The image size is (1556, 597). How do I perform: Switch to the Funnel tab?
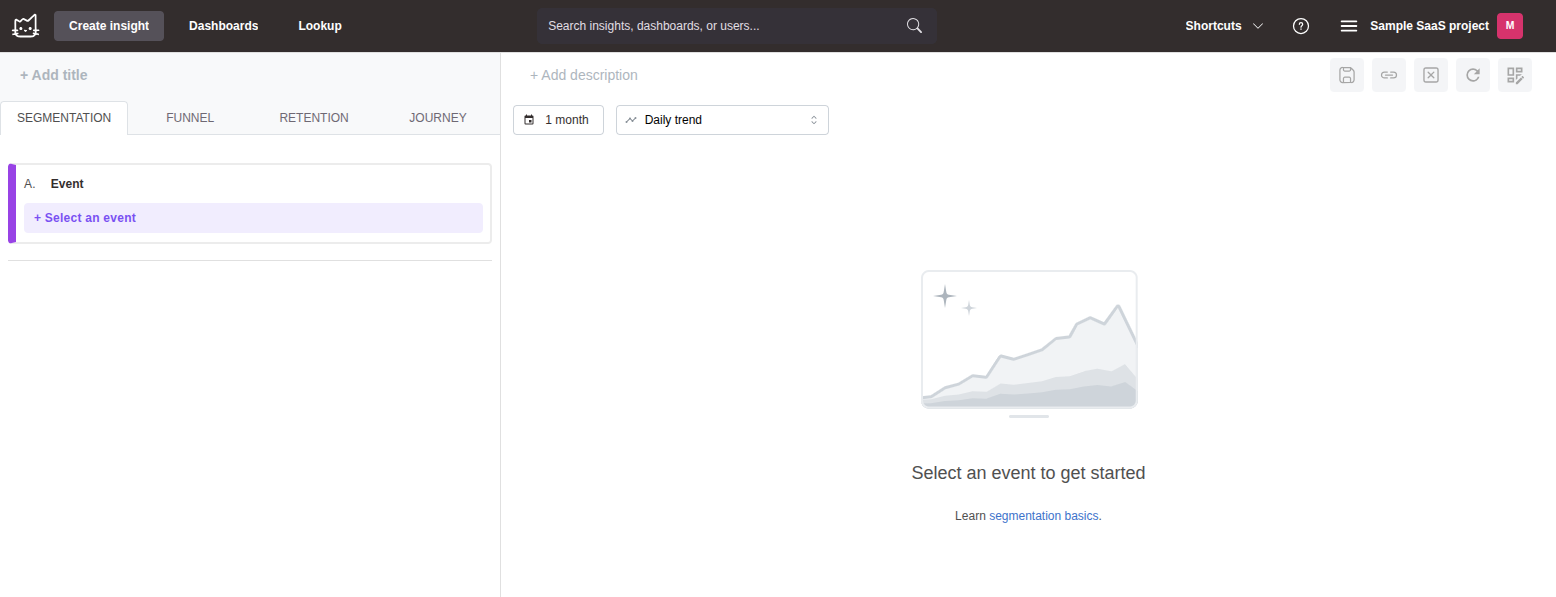click(x=190, y=118)
